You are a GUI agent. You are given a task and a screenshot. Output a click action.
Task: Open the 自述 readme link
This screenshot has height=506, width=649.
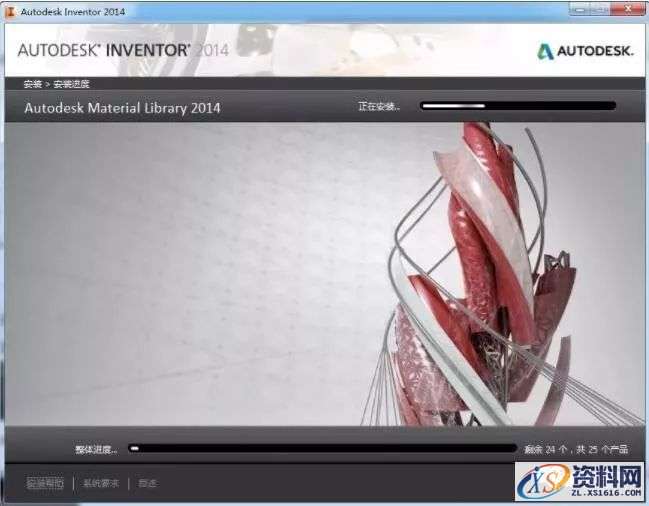coord(148,483)
